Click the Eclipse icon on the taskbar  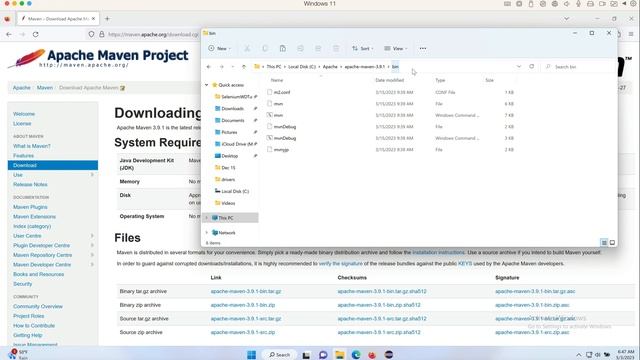pyautogui.click(x=389, y=355)
